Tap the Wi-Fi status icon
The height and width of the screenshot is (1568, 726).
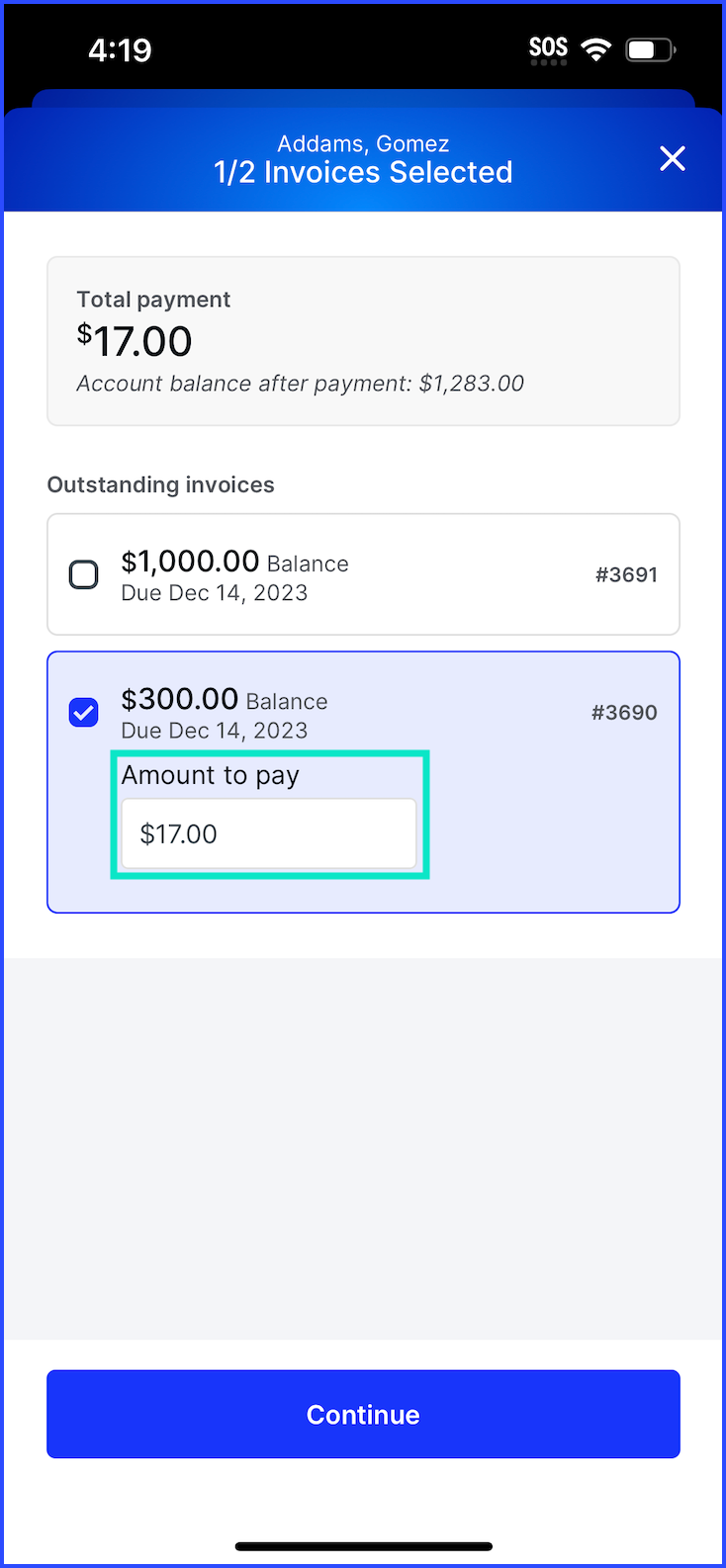pyautogui.click(x=596, y=49)
